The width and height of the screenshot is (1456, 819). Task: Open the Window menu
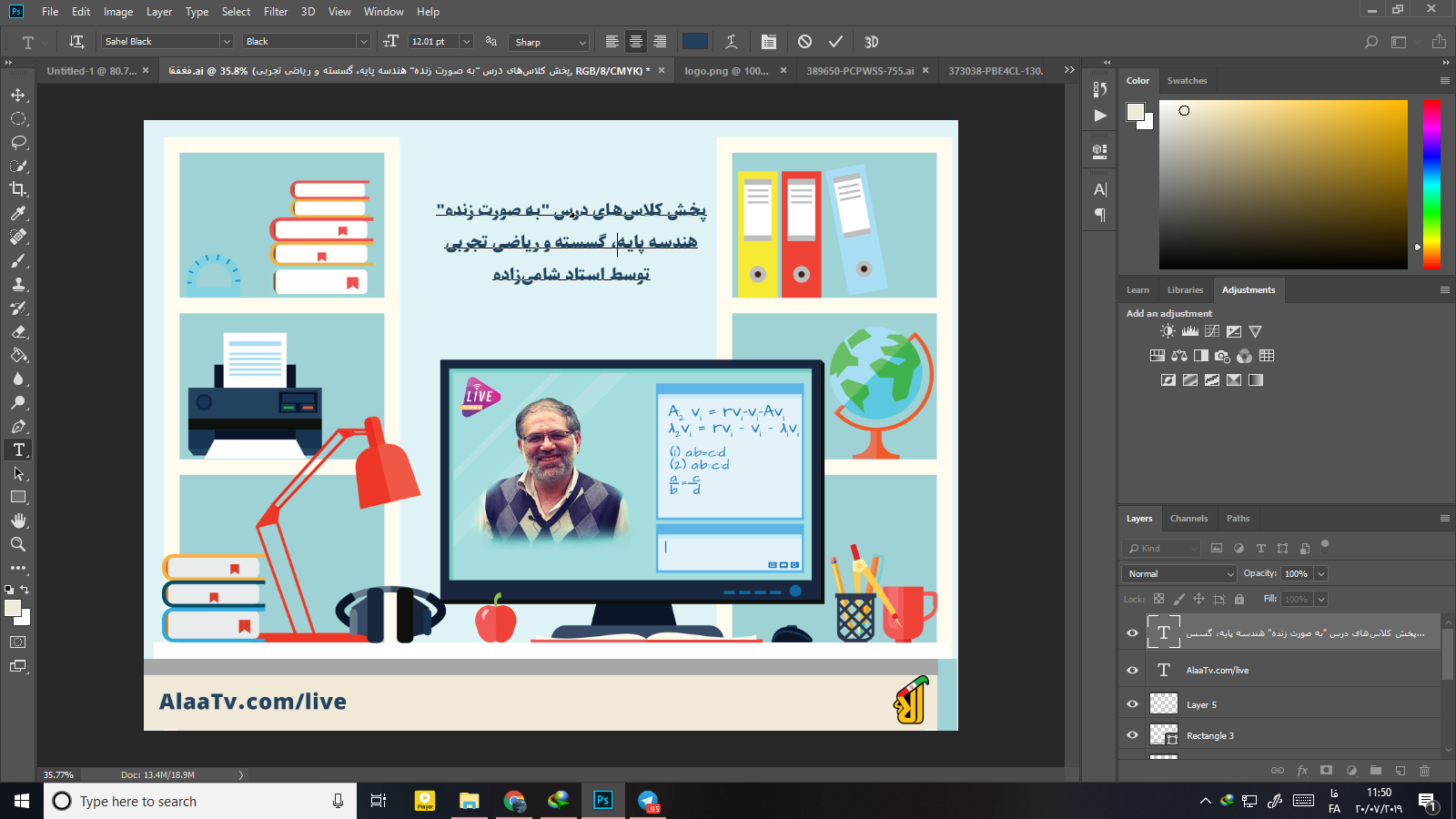coord(383,12)
